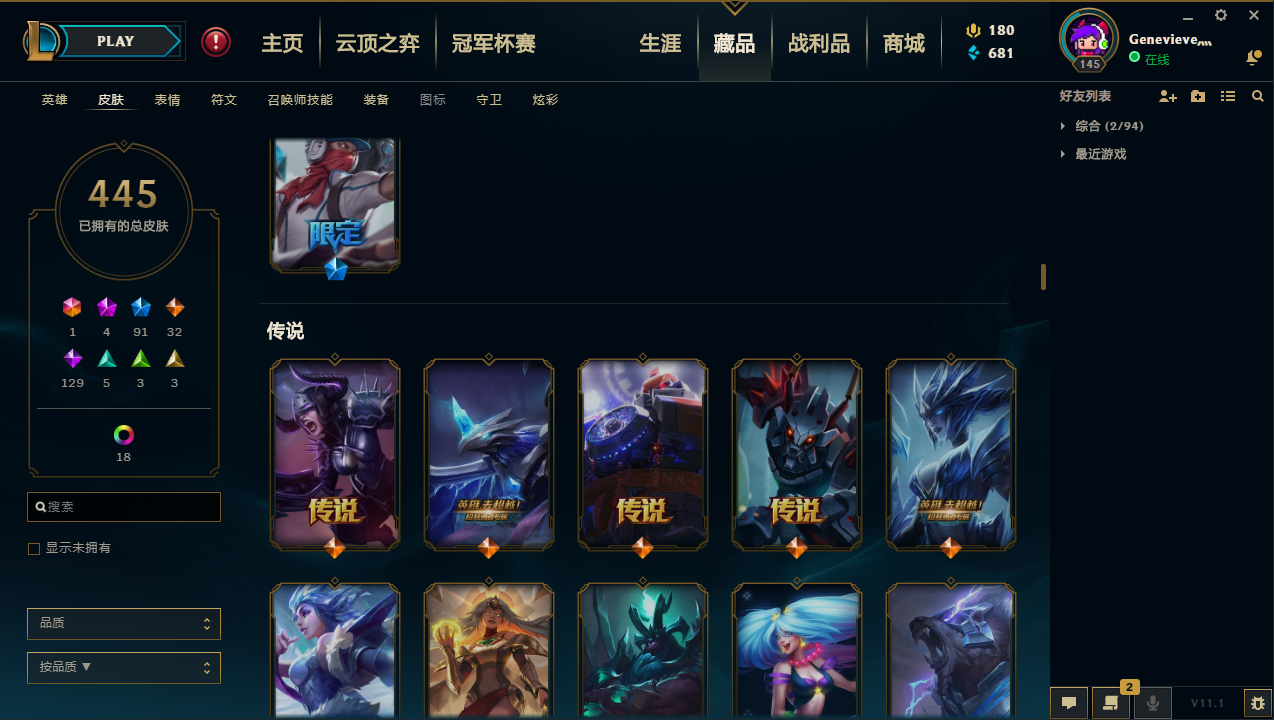1274x720 pixels.
Task: Click the notification bell icon
Action: tap(1252, 59)
